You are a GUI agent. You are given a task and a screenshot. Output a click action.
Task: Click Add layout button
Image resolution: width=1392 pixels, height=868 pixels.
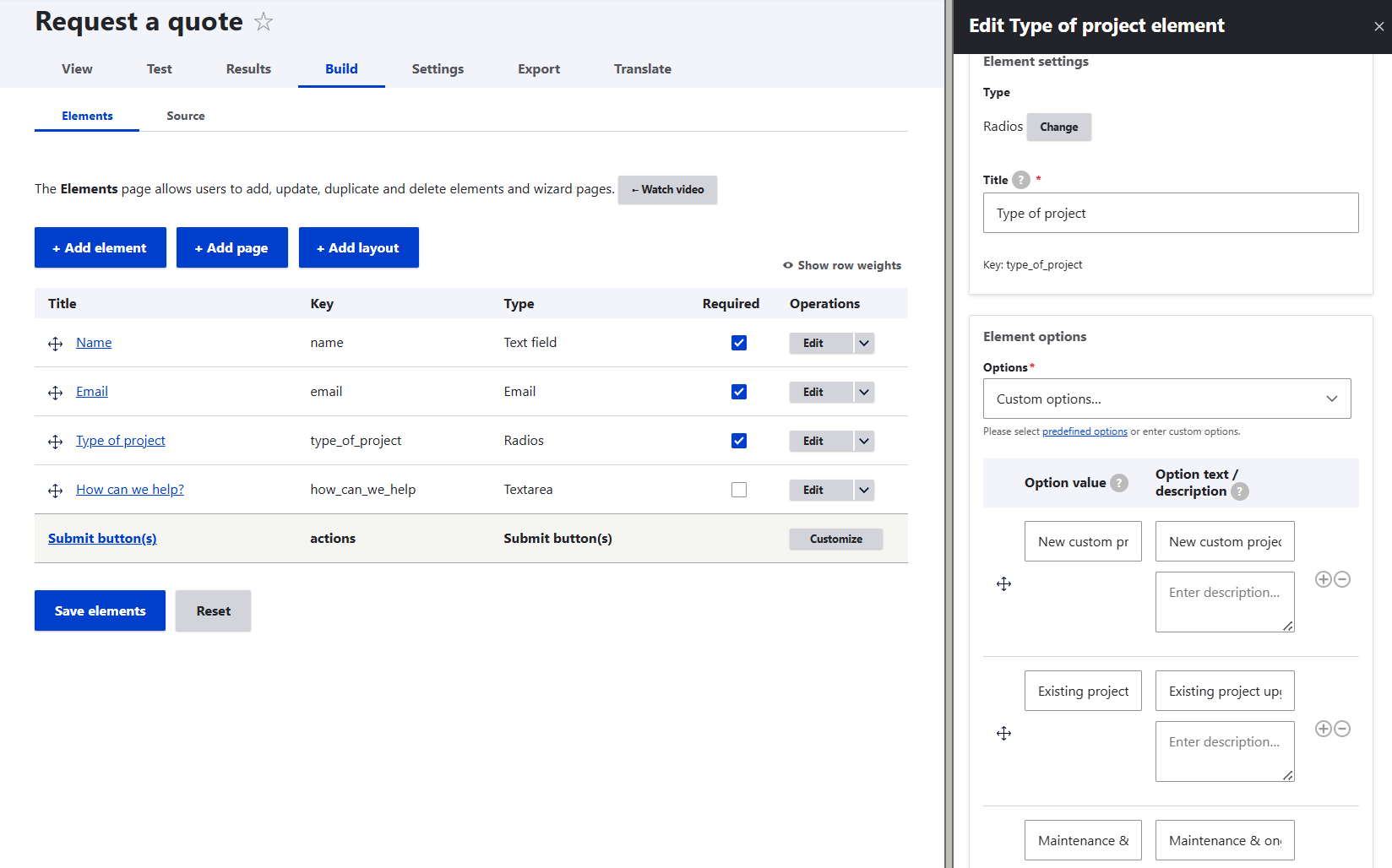[x=358, y=247]
